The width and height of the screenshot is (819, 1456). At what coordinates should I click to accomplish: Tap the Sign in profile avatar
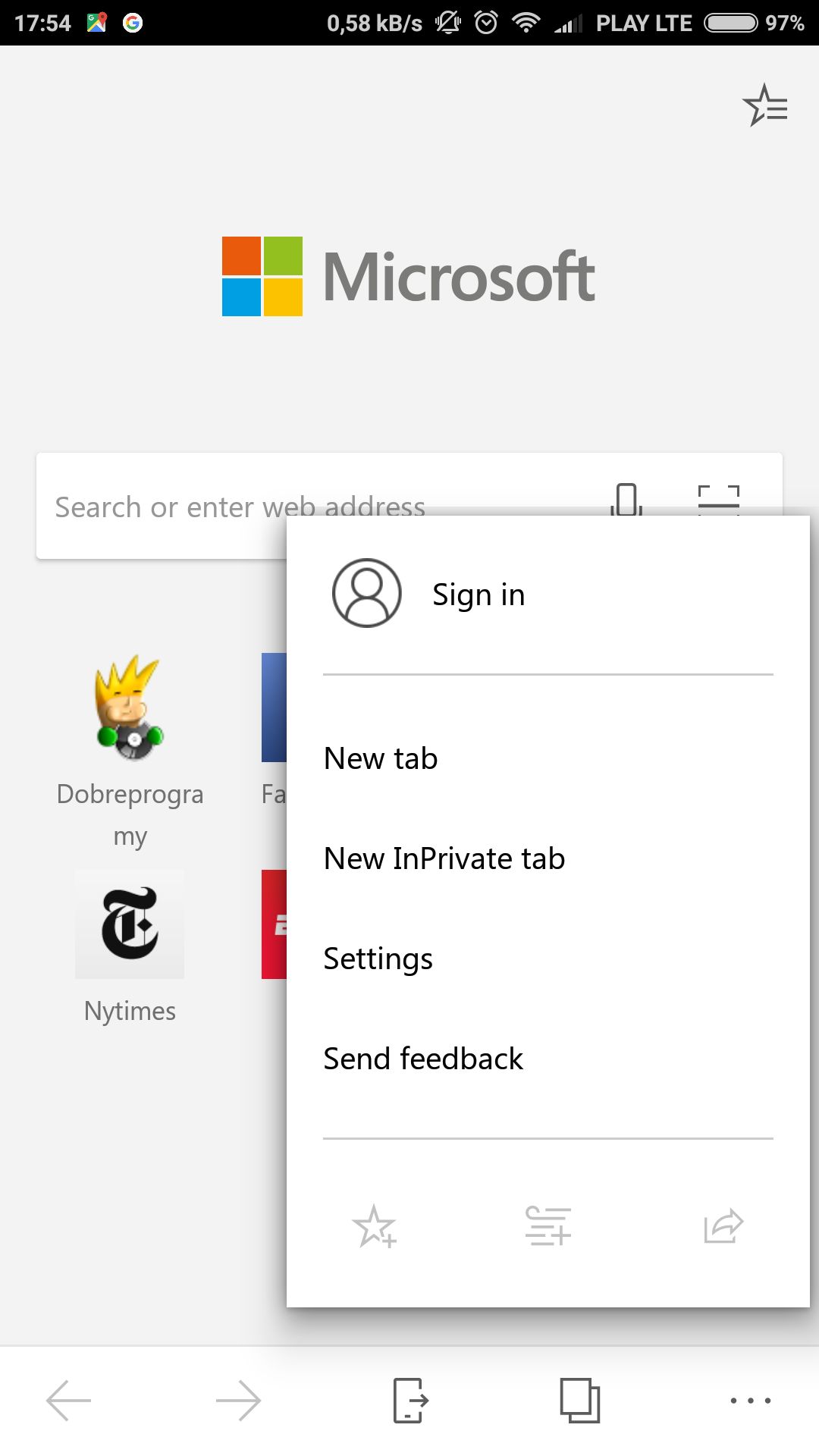coord(367,593)
